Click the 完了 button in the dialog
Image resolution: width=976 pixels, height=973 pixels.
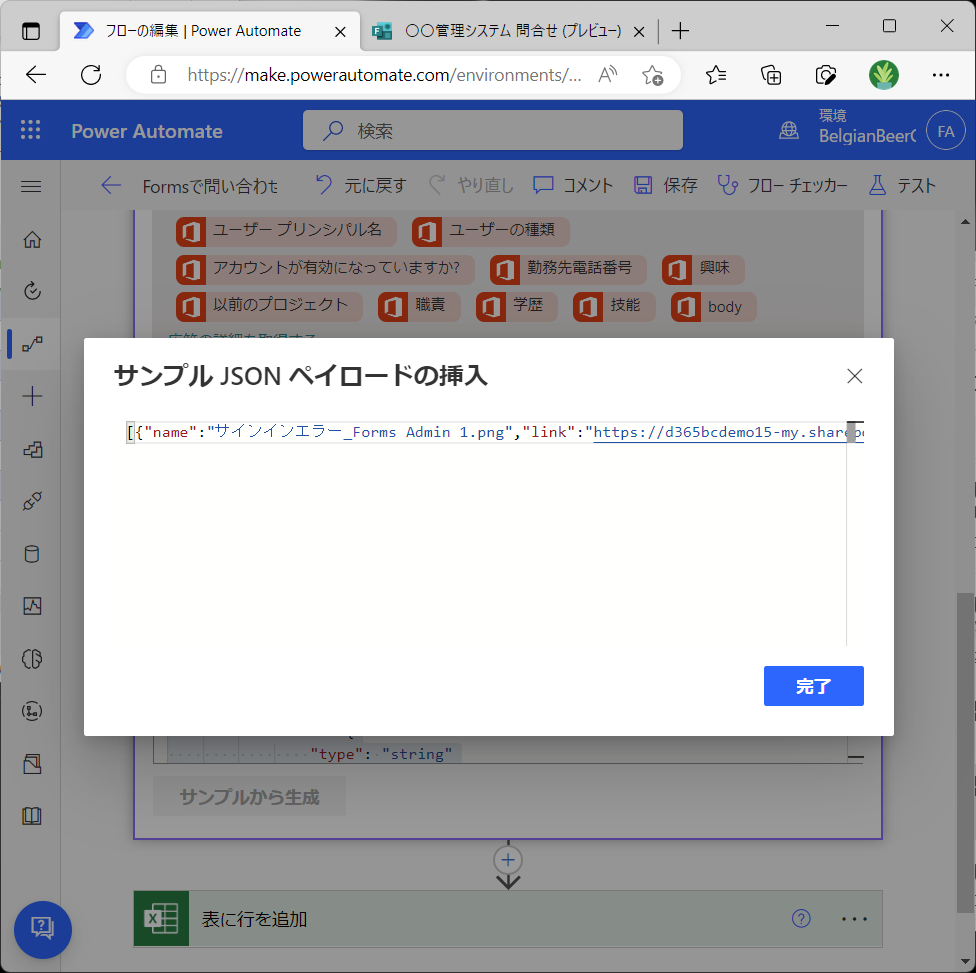coord(813,686)
